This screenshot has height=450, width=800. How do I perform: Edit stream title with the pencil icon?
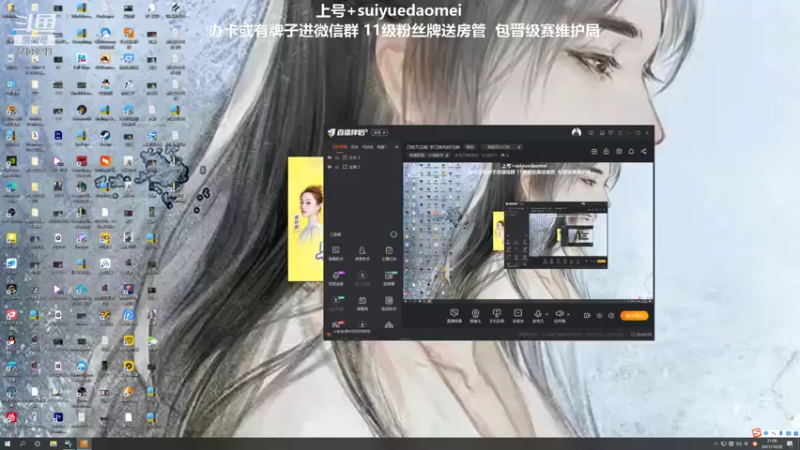pyautogui.click(x=519, y=147)
